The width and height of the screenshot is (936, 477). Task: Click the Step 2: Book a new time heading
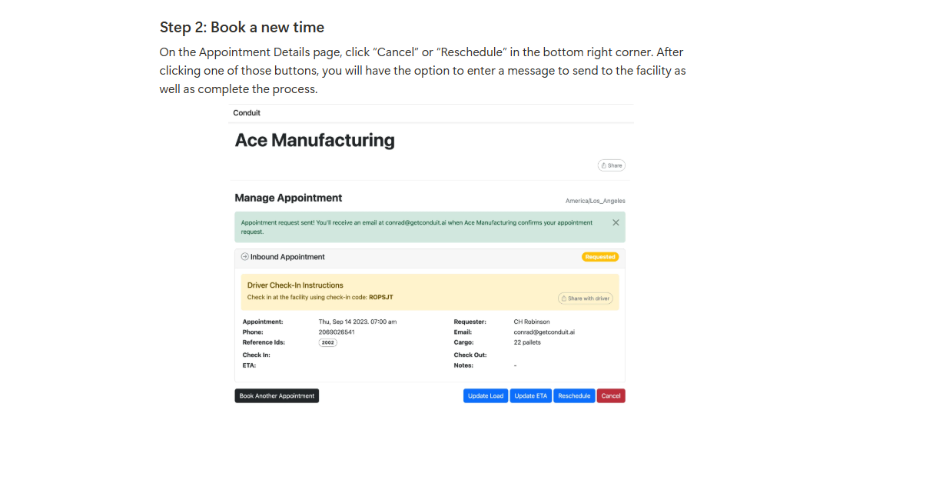coord(242,27)
